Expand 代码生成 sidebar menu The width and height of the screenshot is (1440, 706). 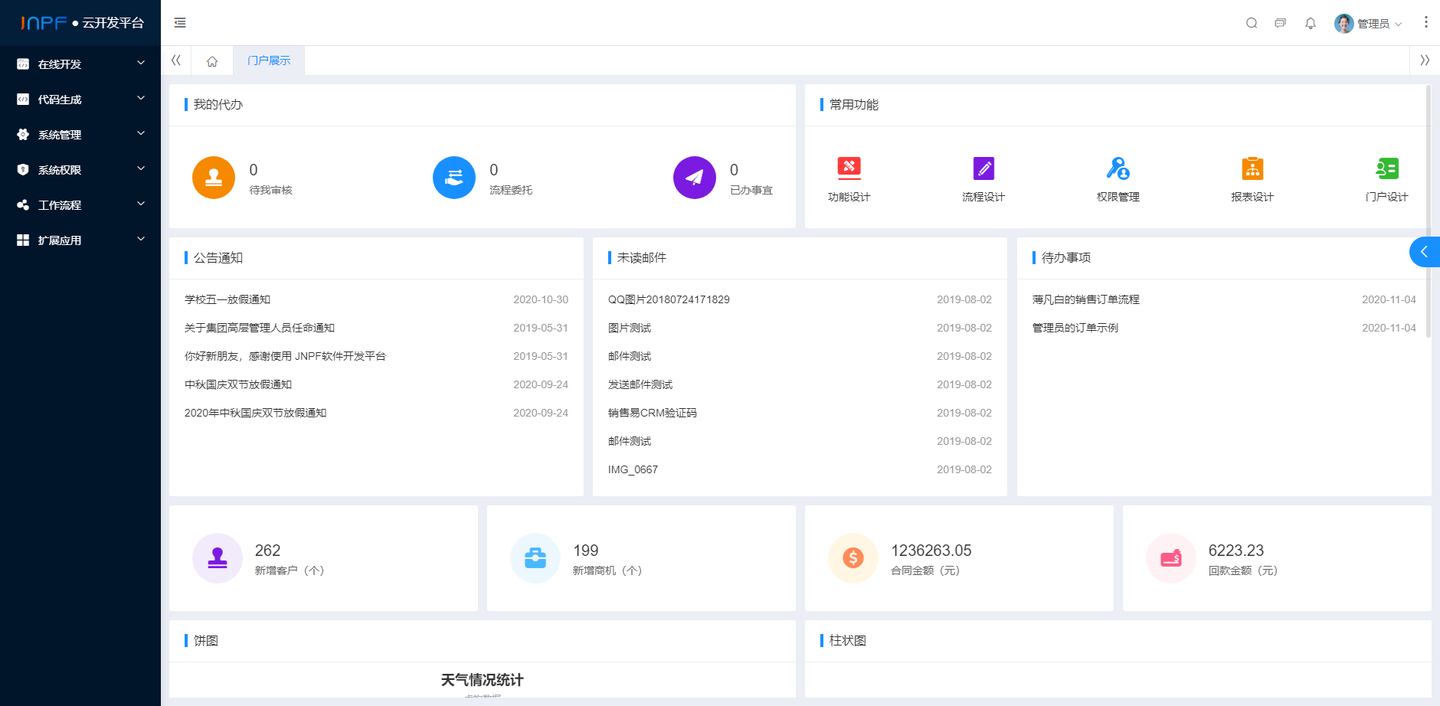(80, 99)
